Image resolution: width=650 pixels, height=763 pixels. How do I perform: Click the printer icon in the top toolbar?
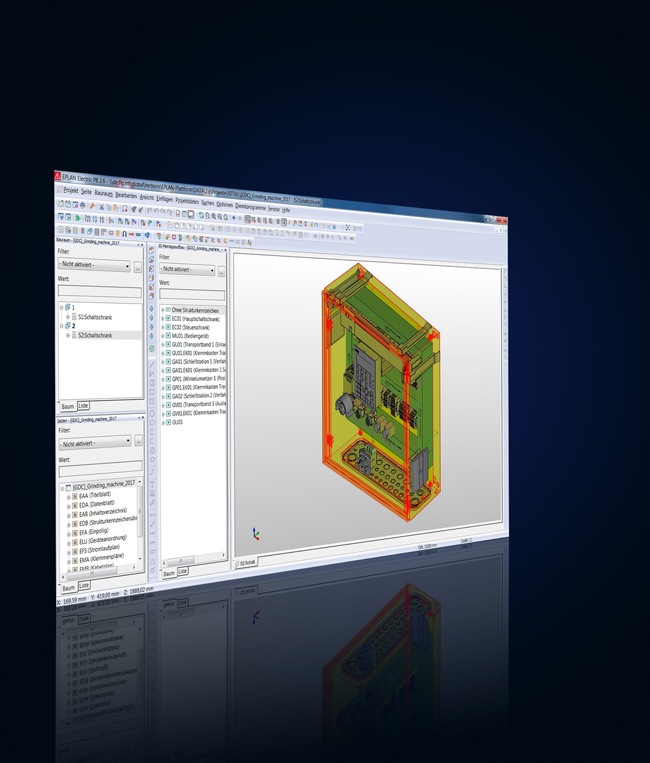tap(83, 205)
